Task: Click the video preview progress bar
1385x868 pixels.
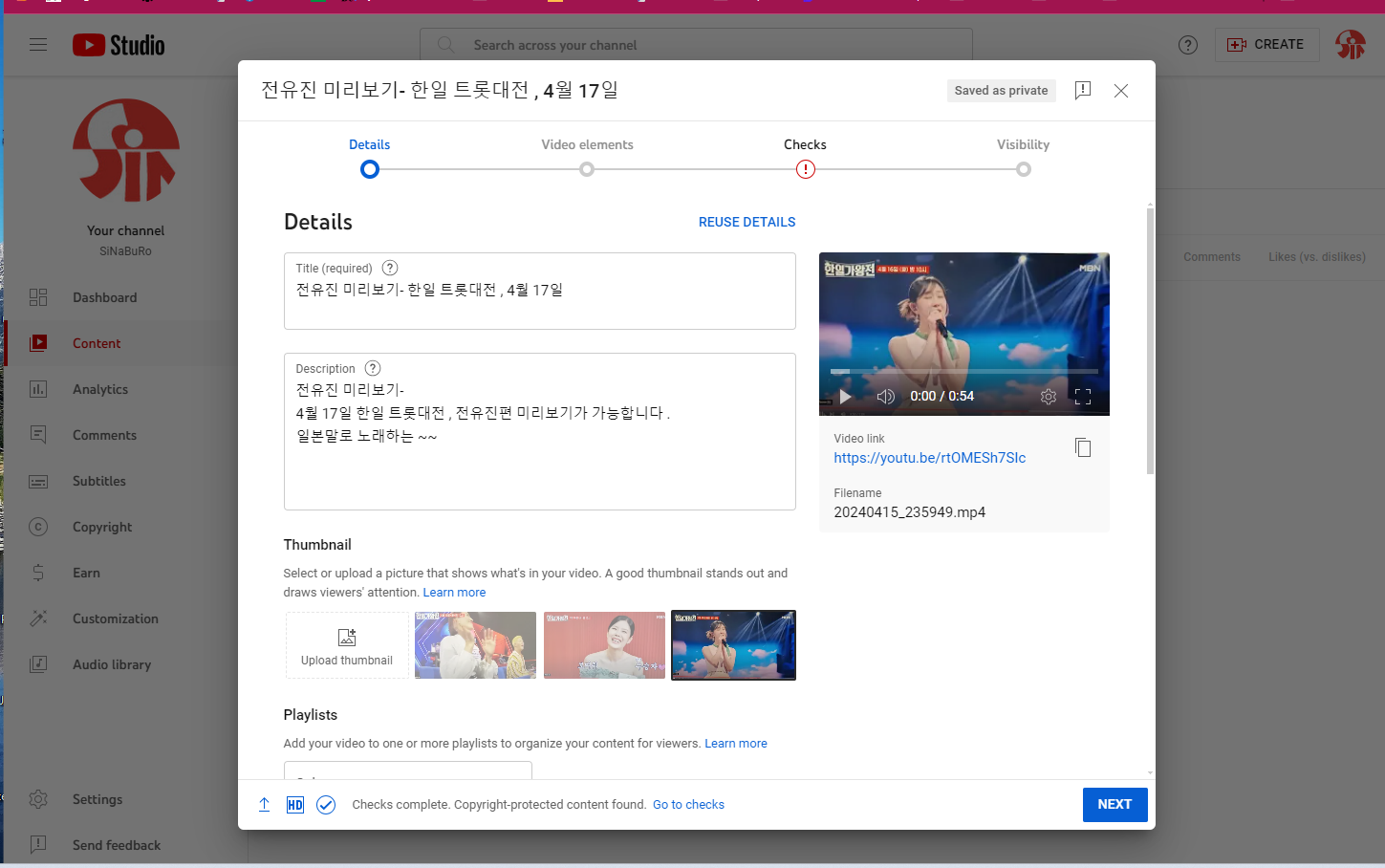Action: [x=963, y=371]
